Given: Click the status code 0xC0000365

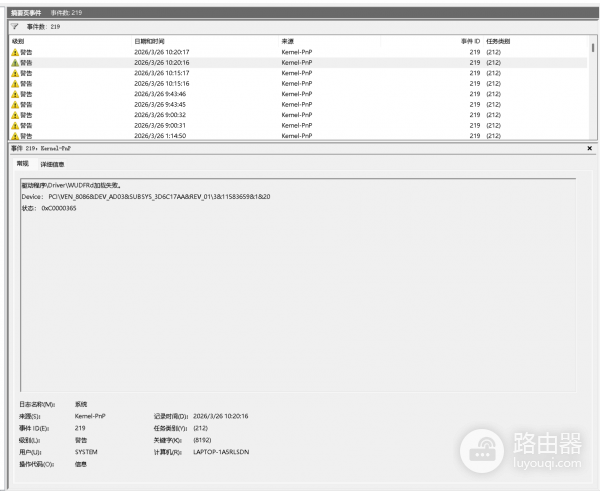Looking at the screenshot, I should (x=59, y=208).
